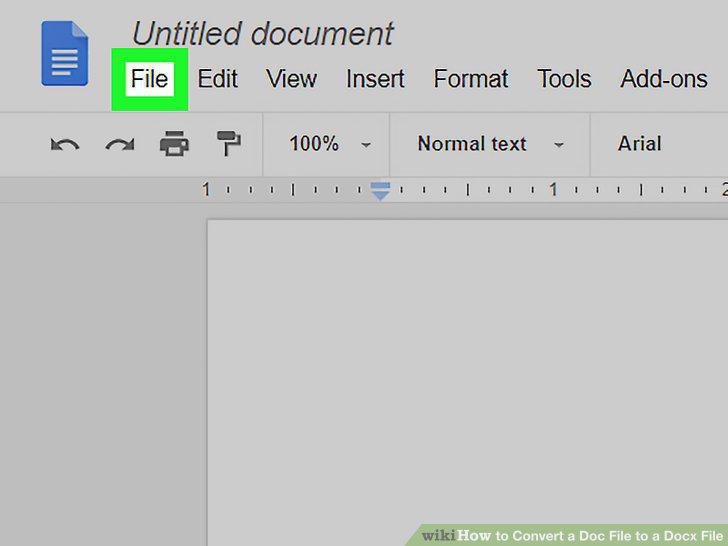This screenshot has width=728, height=546.
Task: Select the Paint format roller icon
Action: 228,143
